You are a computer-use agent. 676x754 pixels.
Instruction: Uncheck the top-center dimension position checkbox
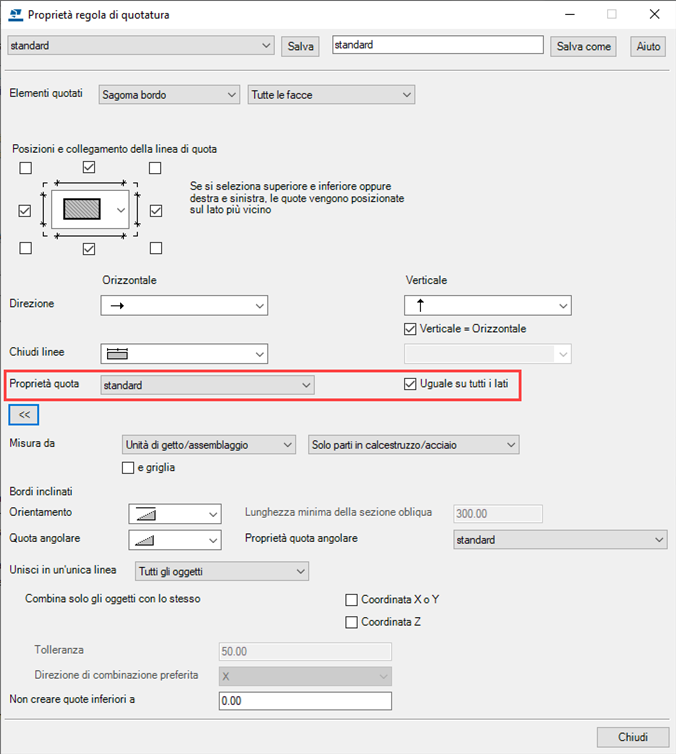click(89, 167)
